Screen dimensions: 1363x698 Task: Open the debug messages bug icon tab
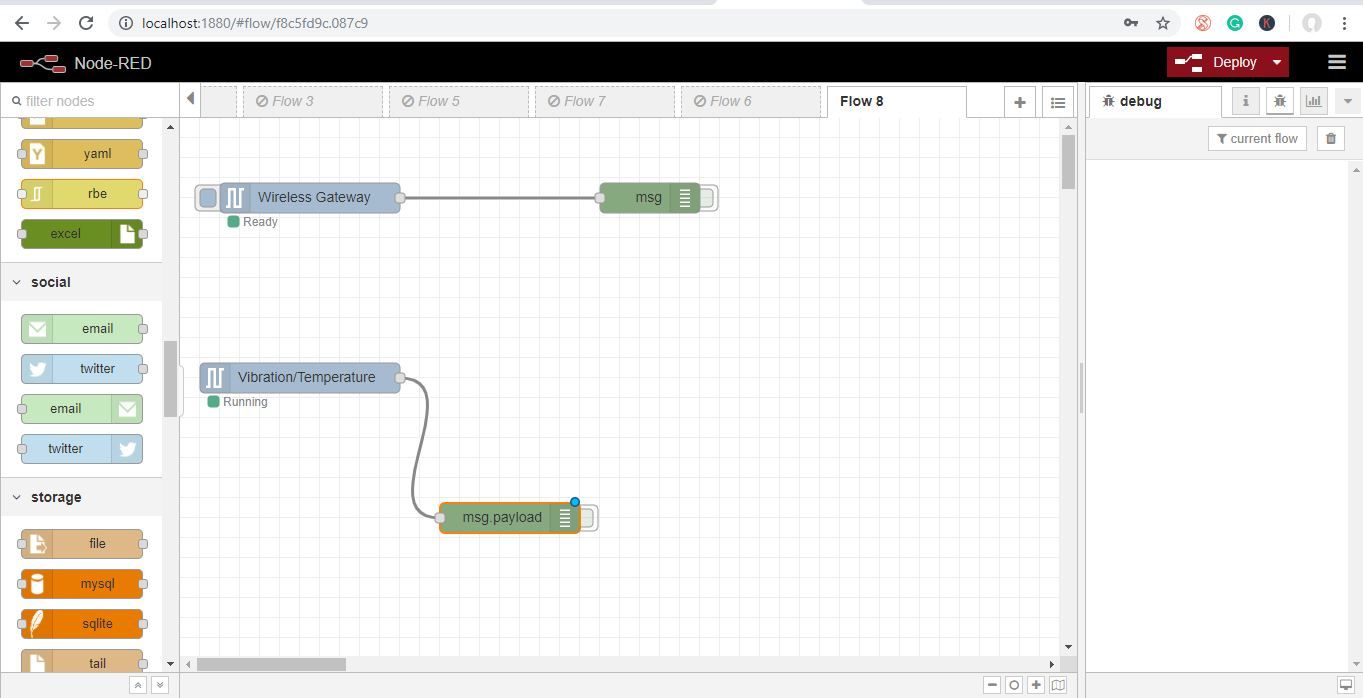(x=1279, y=101)
